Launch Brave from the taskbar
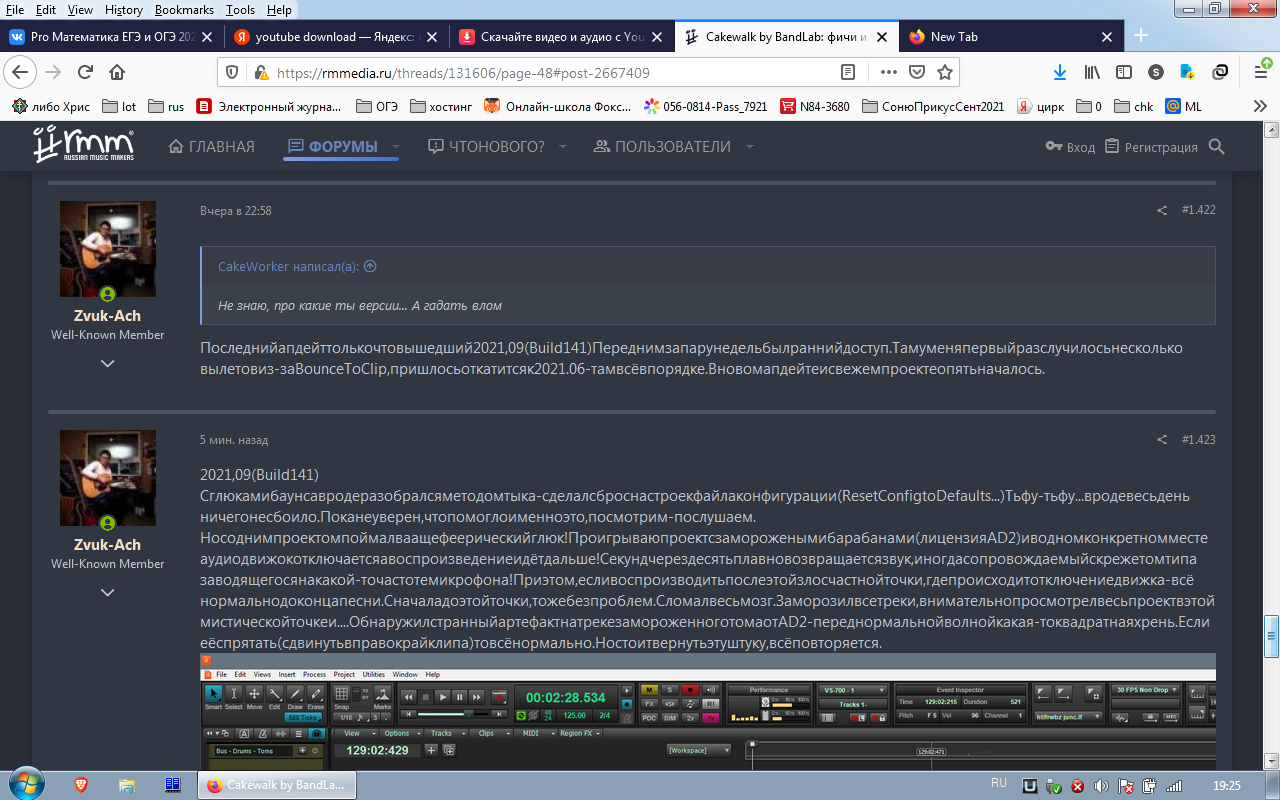1280x800 pixels. tap(83, 785)
